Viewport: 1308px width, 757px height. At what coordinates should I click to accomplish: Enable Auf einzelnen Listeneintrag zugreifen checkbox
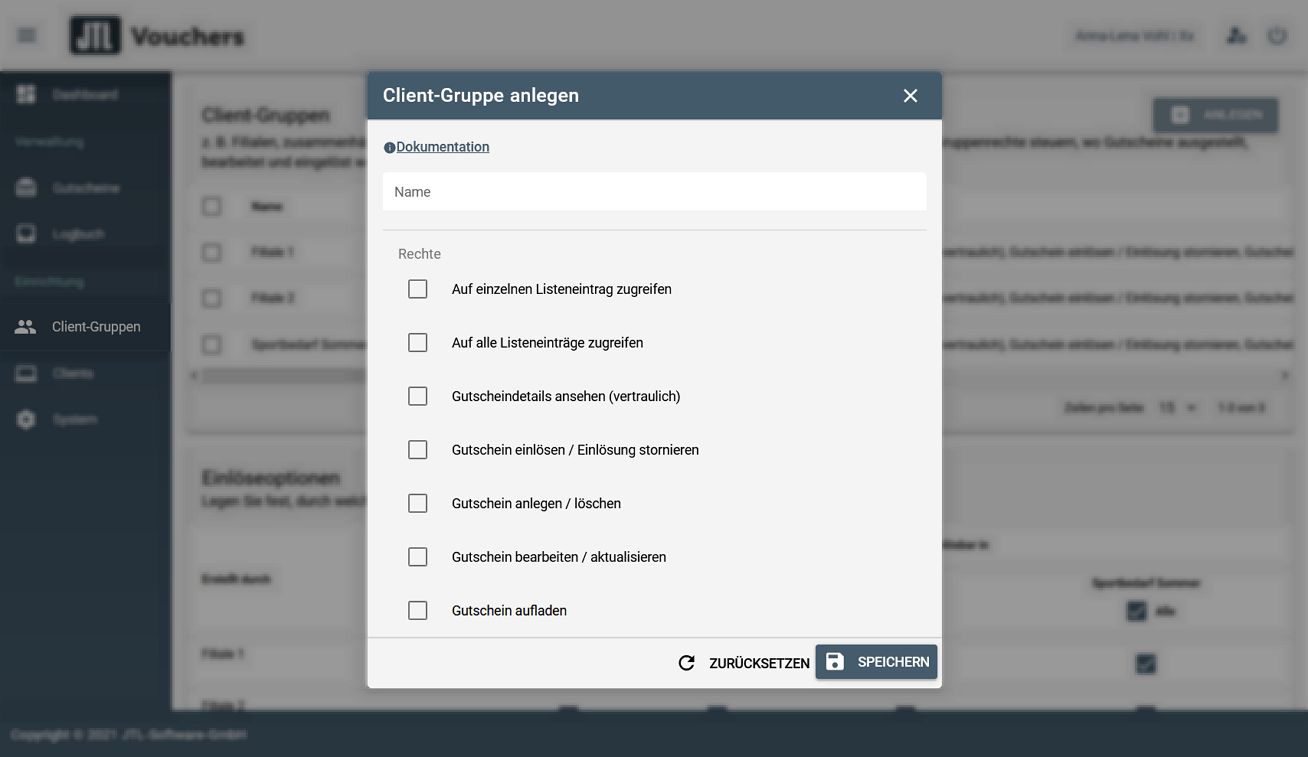[x=418, y=289]
